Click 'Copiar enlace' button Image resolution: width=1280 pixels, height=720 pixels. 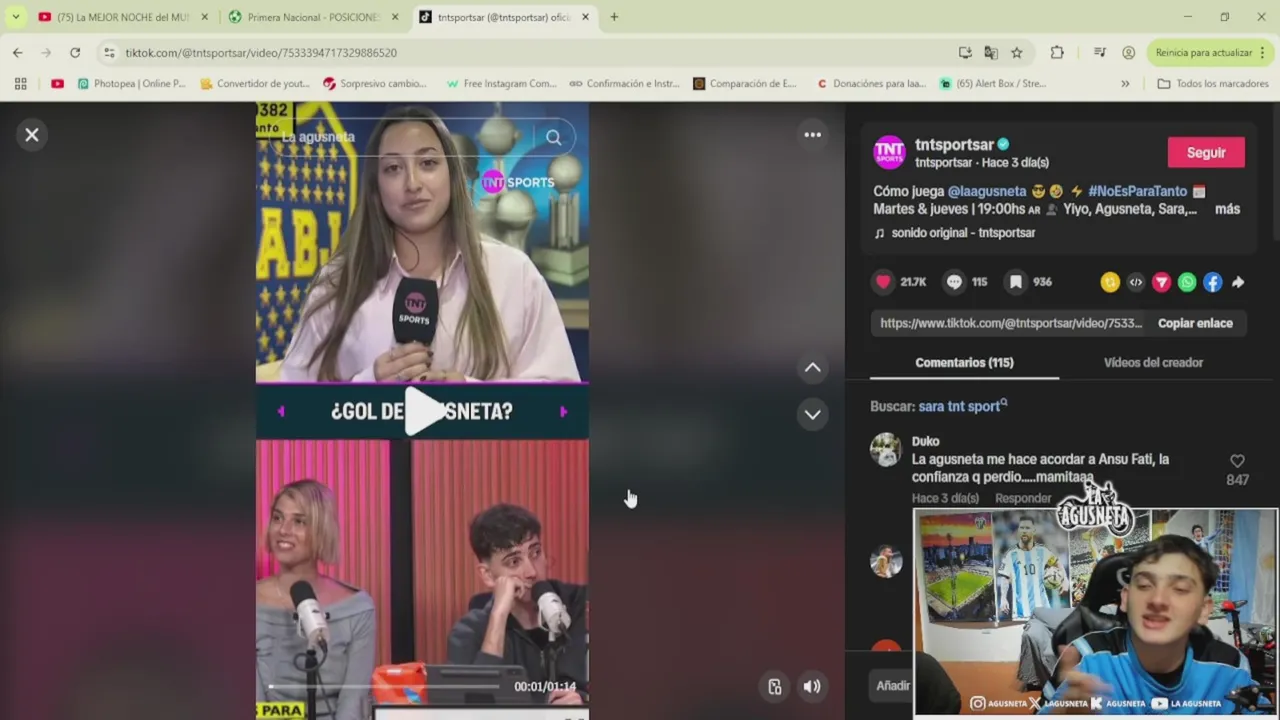(1195, 323)
